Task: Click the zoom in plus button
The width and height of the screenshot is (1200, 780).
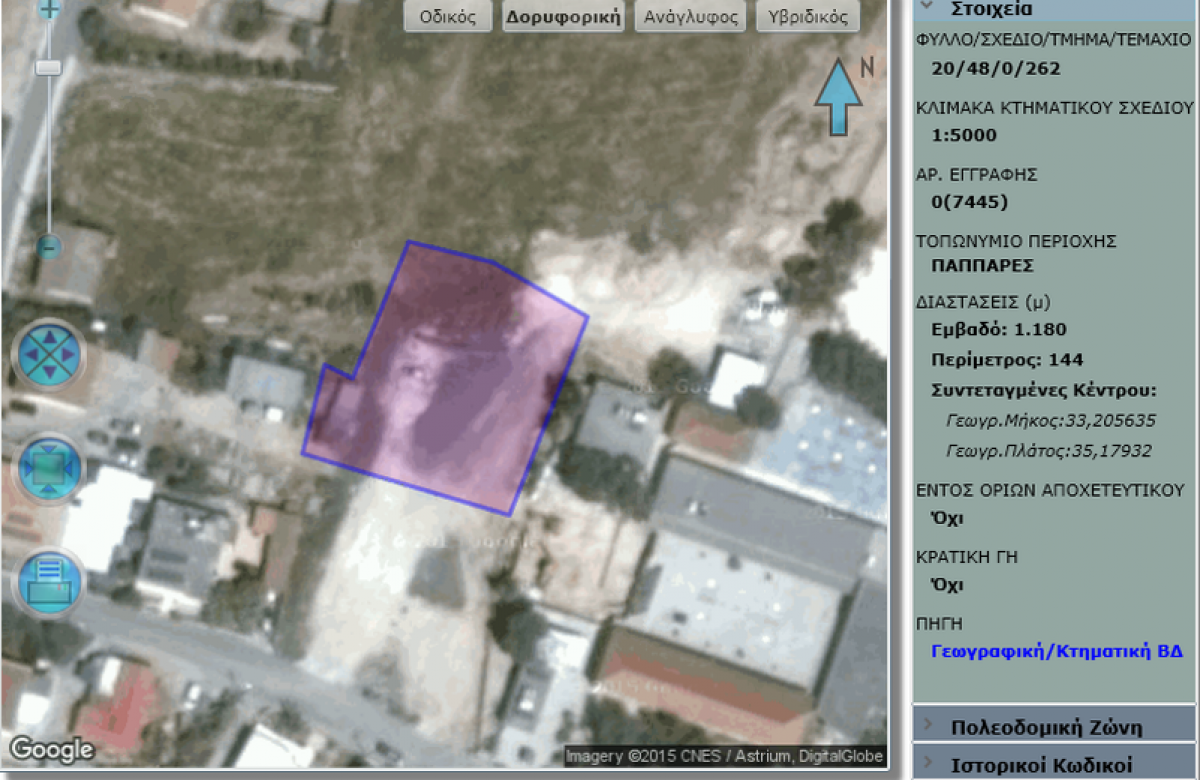Action: (48, 10)
